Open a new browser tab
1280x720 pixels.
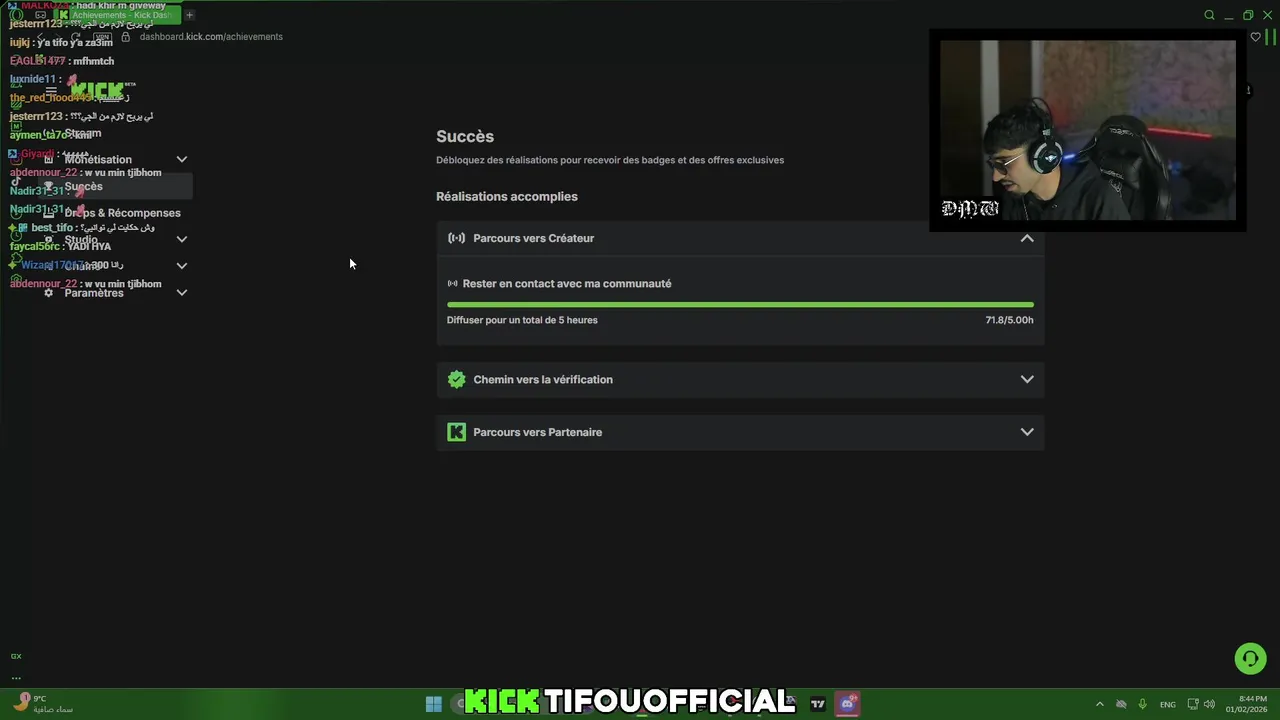coord(189,15)
